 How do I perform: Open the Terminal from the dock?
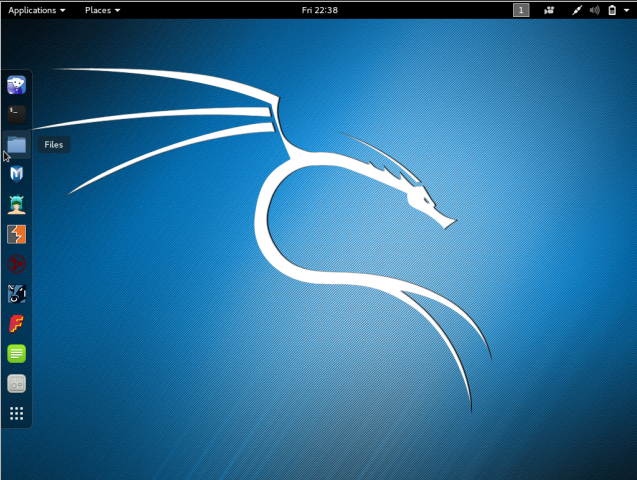pyautogui.click(x=16, y=115)
